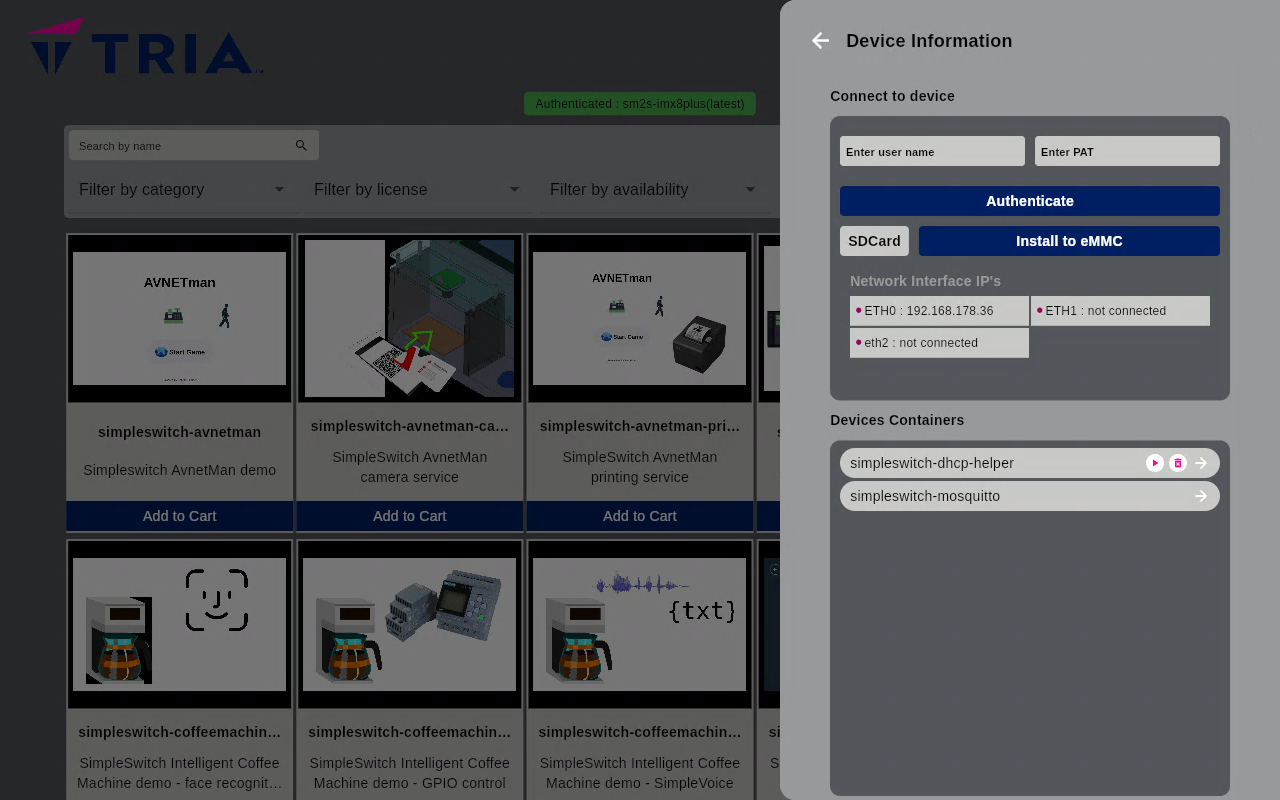The image size is (1280, 800).
Task: Open the coffee machine face recognition thumbnail
Action: pyautogui.click(x=180, y=624)
